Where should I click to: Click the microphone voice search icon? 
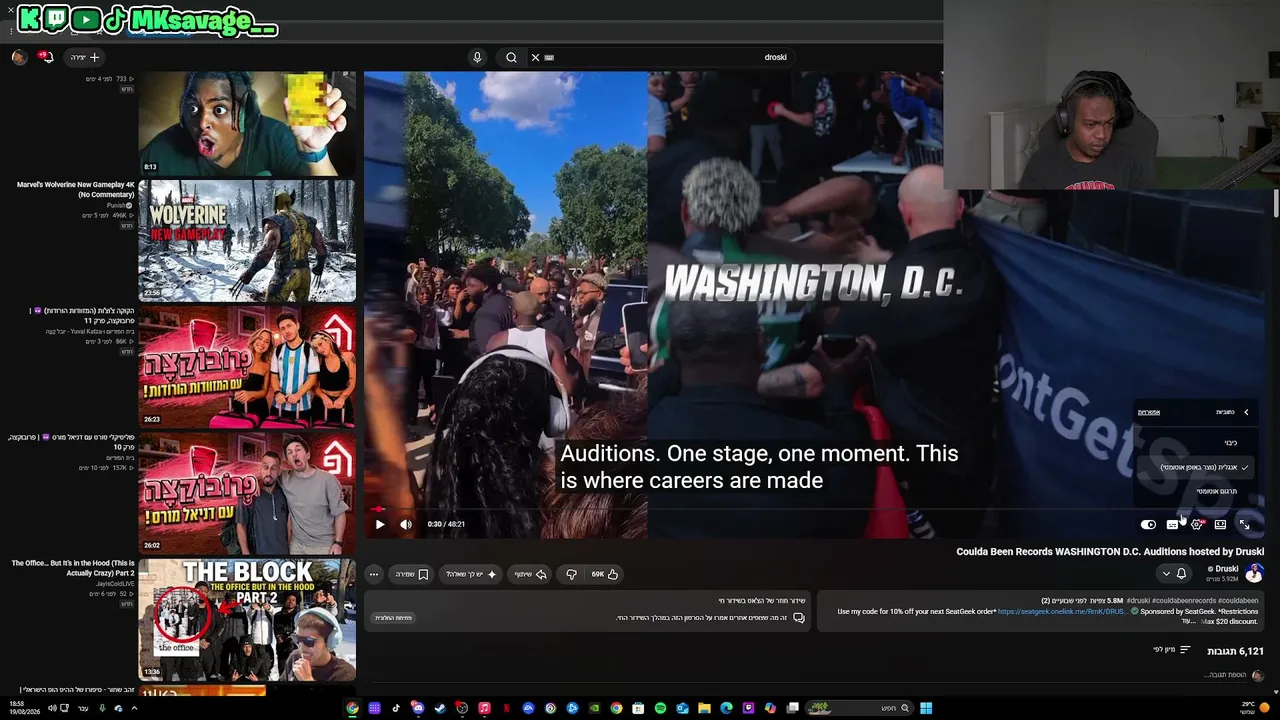(477, 57)
